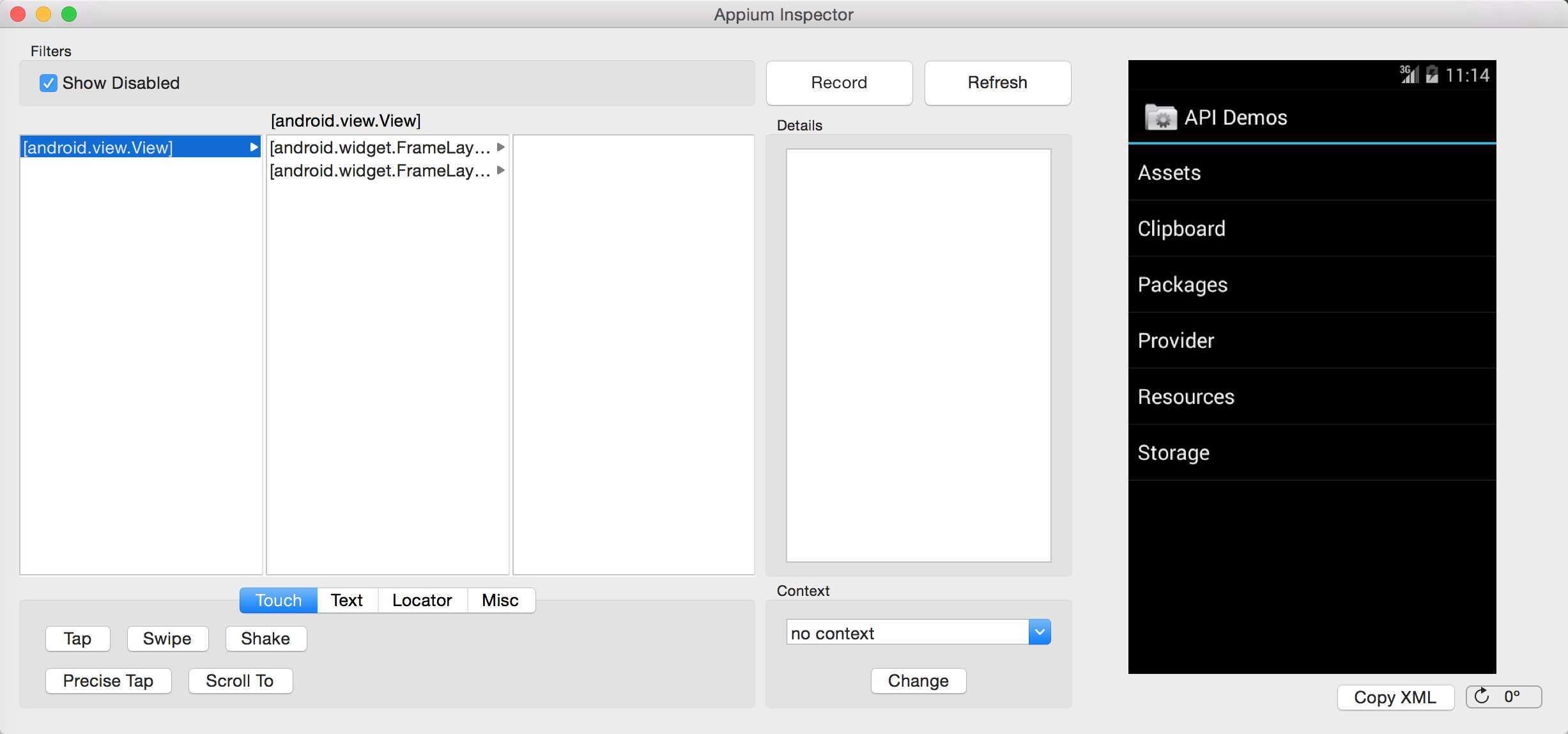Viewport: 1568px width, 734px height.
Task: Click the Record button to start recording
Action: [839, 83]
